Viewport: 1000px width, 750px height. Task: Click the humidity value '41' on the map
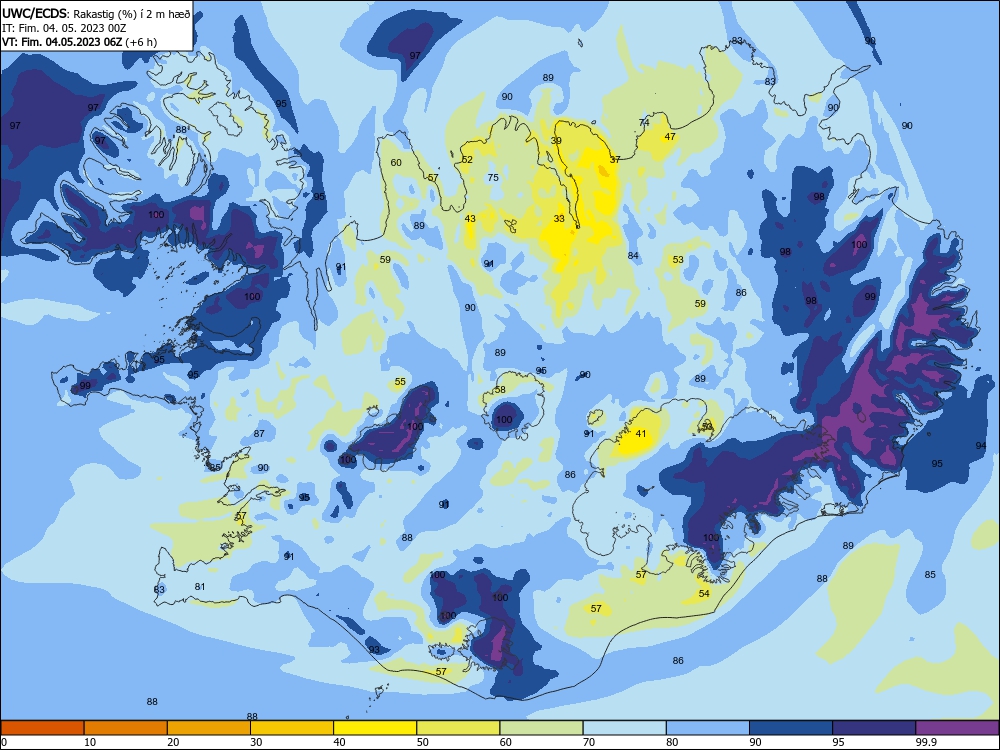(641, 434)
